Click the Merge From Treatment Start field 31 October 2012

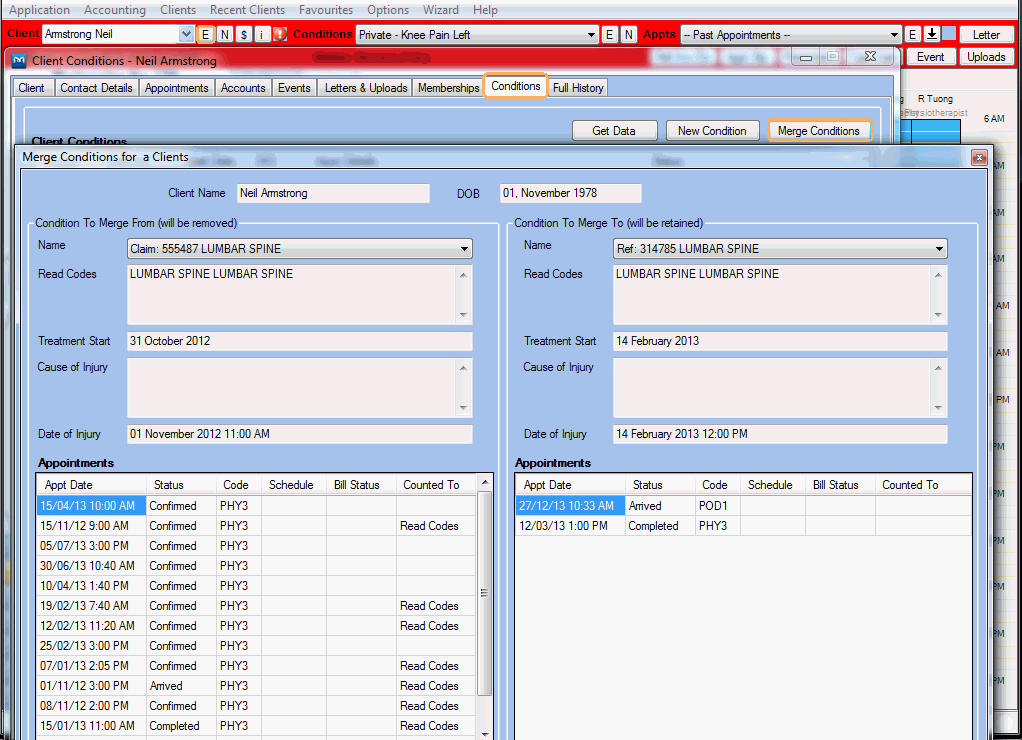[299, 341]
